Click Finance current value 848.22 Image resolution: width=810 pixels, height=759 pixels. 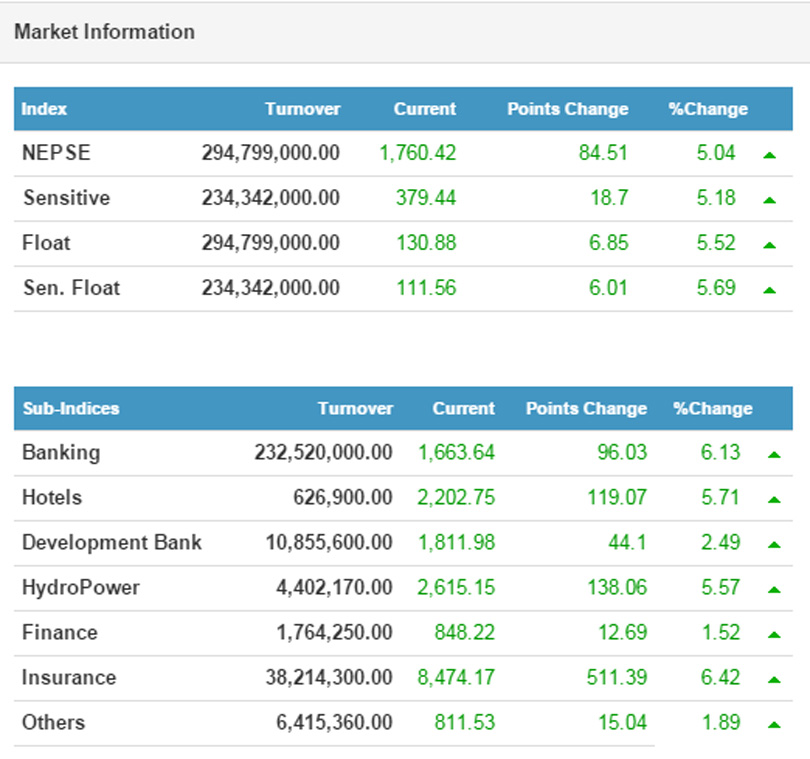[x=465, y=632]
